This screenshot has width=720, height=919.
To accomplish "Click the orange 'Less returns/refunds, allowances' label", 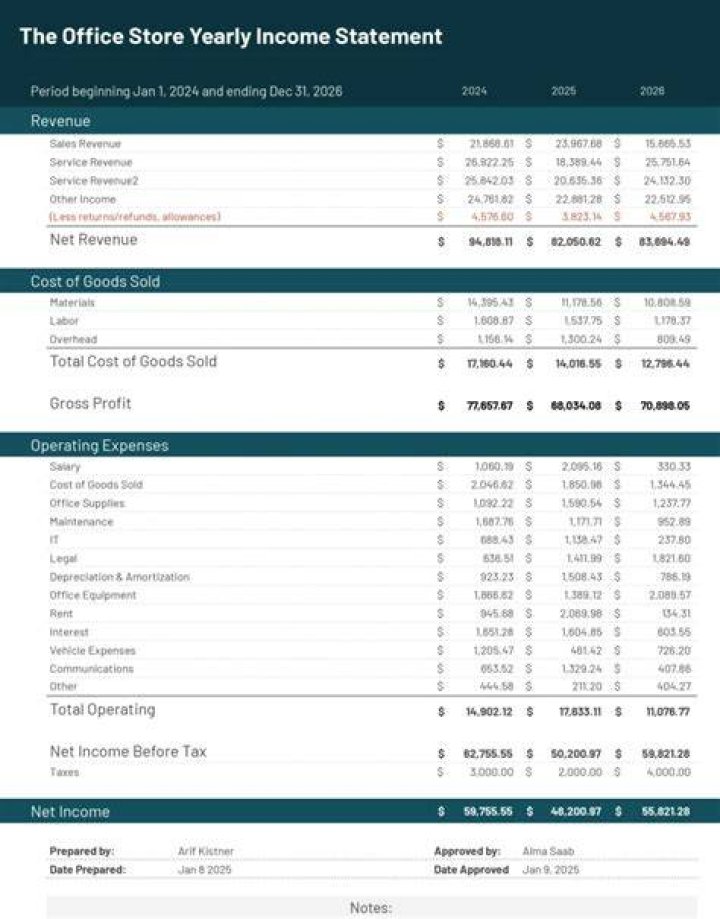I will (x=135, y=217).
